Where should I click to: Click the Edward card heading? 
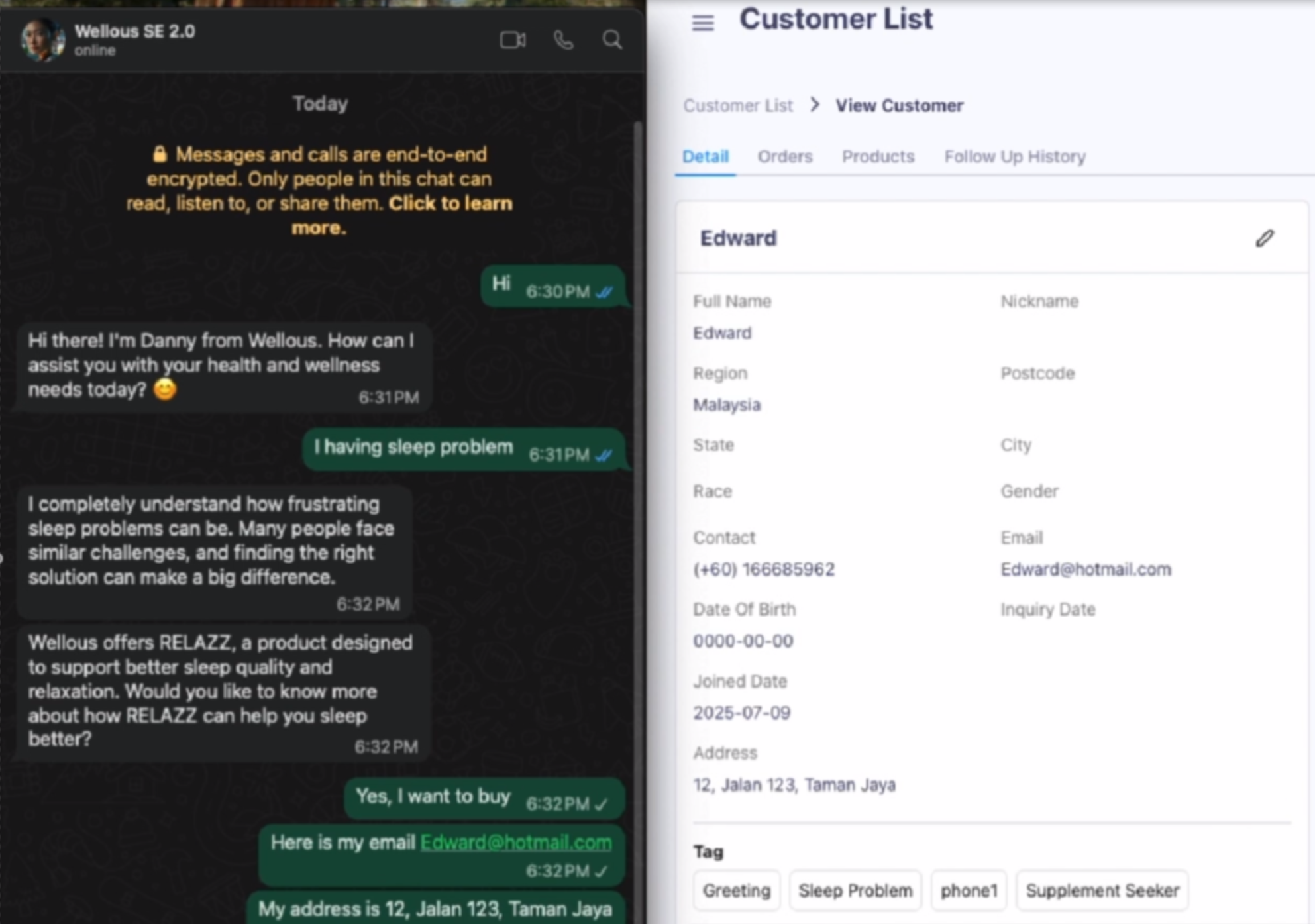738,238
